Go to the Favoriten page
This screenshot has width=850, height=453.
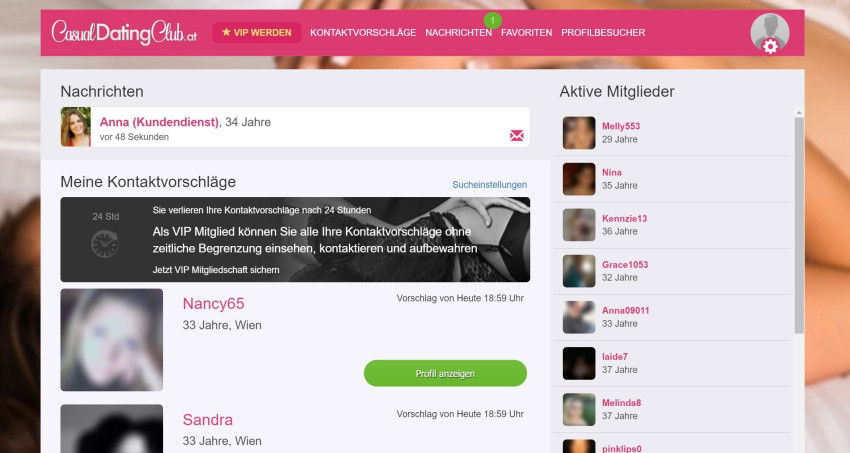[x=526, y=33]
